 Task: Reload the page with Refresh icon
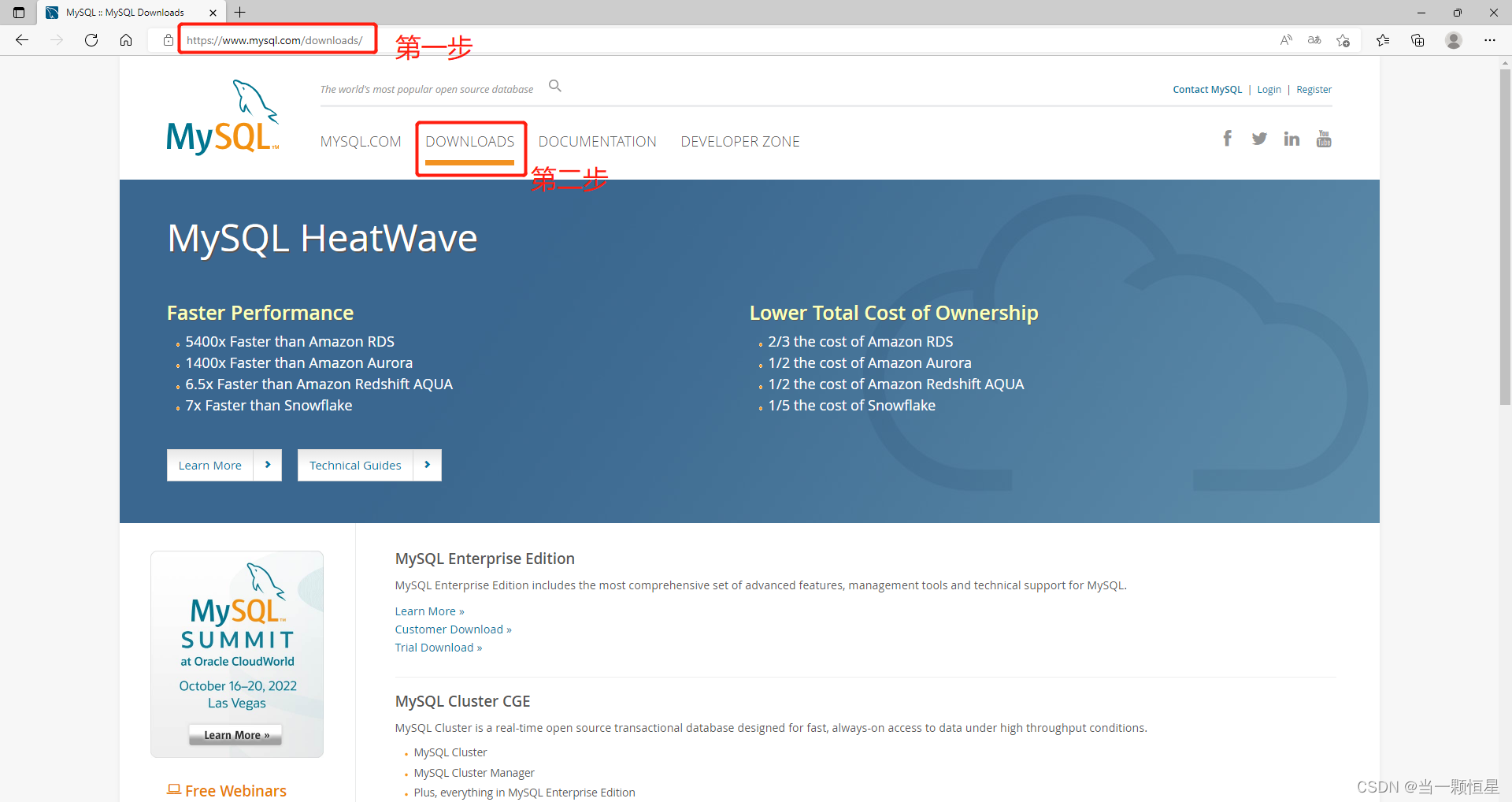[91, 40]
